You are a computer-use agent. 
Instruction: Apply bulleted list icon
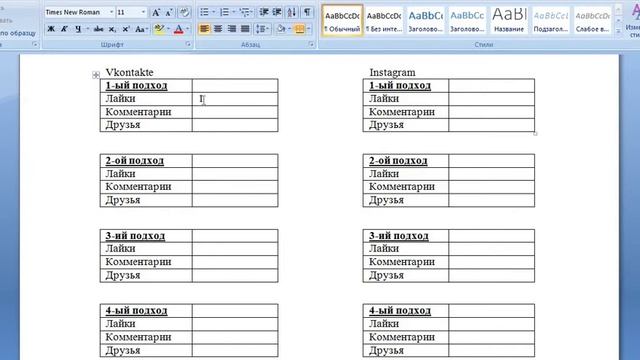coord(204,12)
